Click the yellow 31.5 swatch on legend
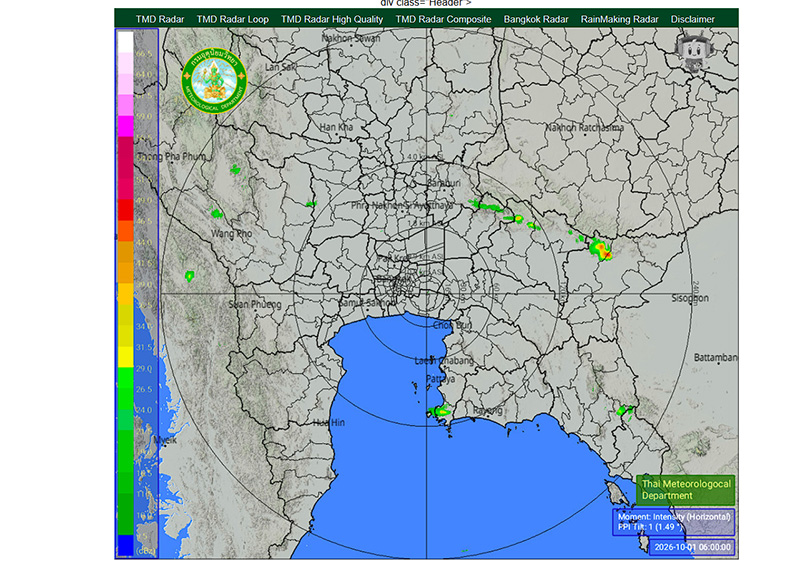This screenshot has height=562, width=800. coord(126,356)
